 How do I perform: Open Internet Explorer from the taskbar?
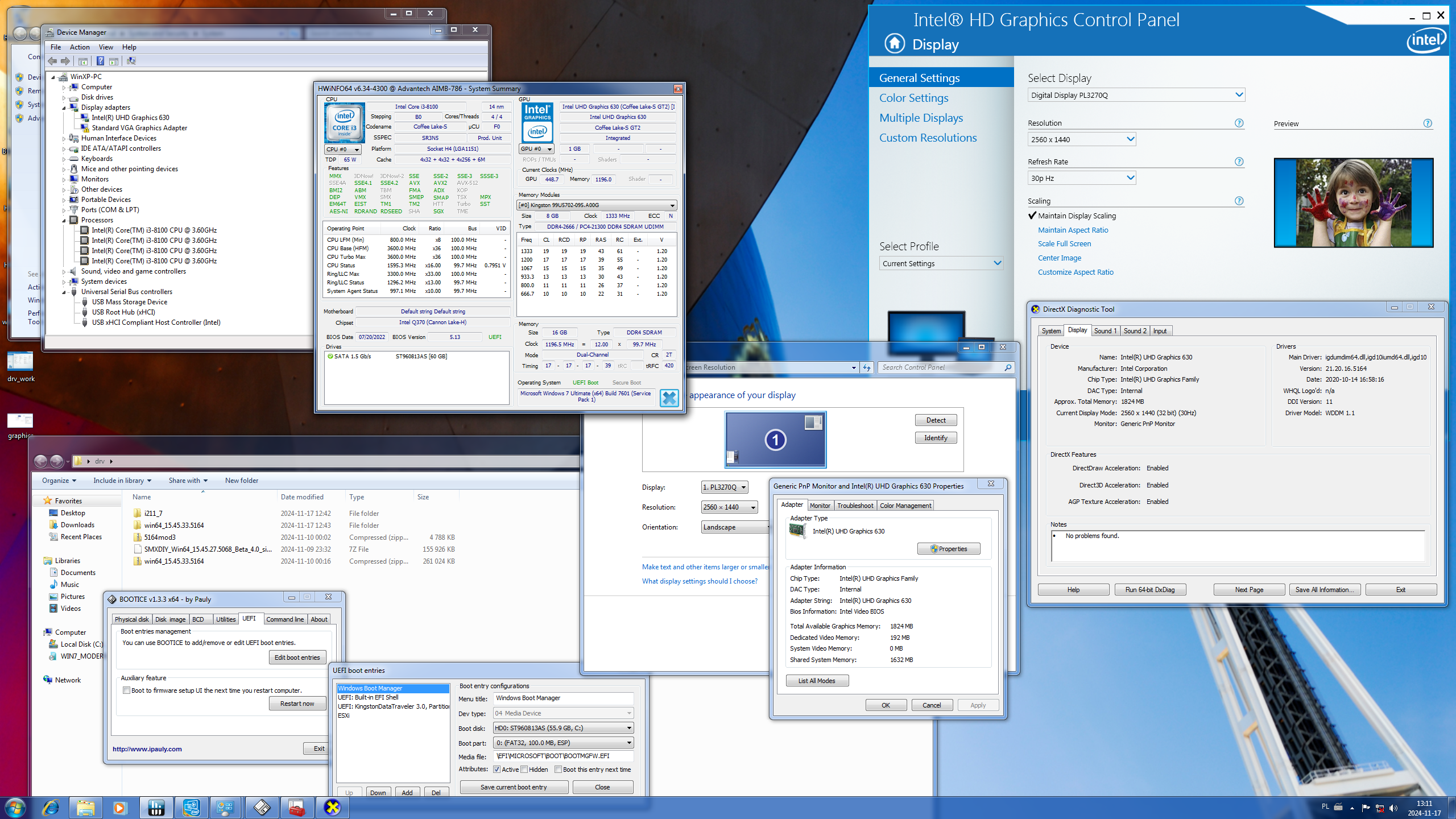click(x=51, y=807)
